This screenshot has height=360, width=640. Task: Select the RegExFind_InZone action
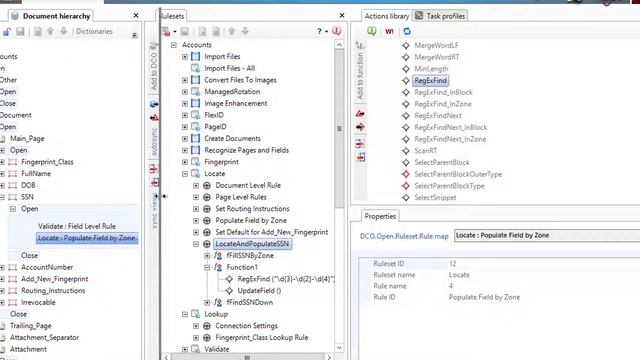click(x=443, y=104)
